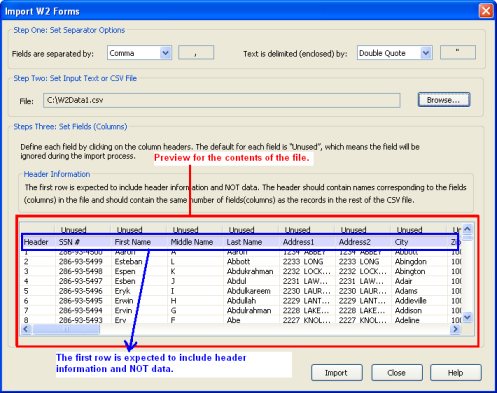Click the horizontal scrollbar thumb
The height and width of the screenshot is (393, 497).
pyautogui.click(x=66, y=329)
